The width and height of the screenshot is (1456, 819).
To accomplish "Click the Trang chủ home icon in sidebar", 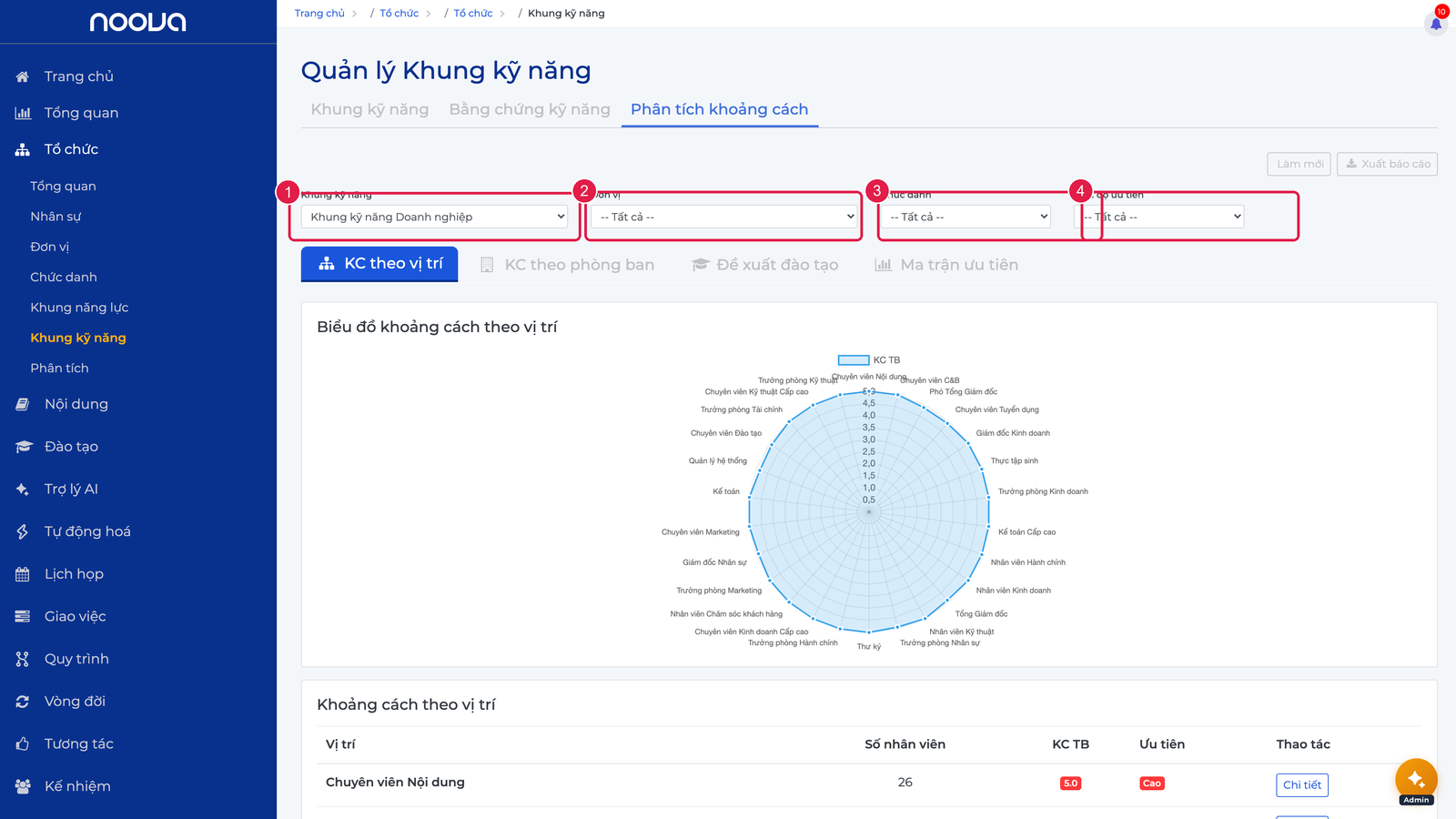I will tap(23, 76).
